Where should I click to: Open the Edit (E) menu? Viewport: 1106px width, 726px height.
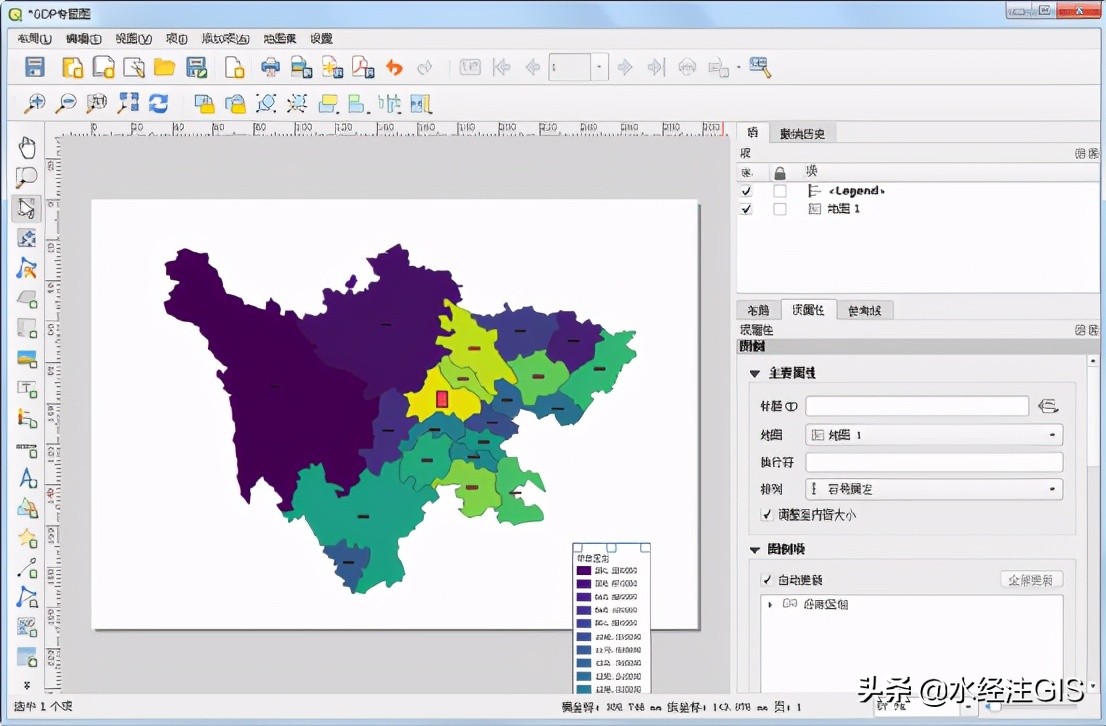pyautogui.click(x=83, y=39)
